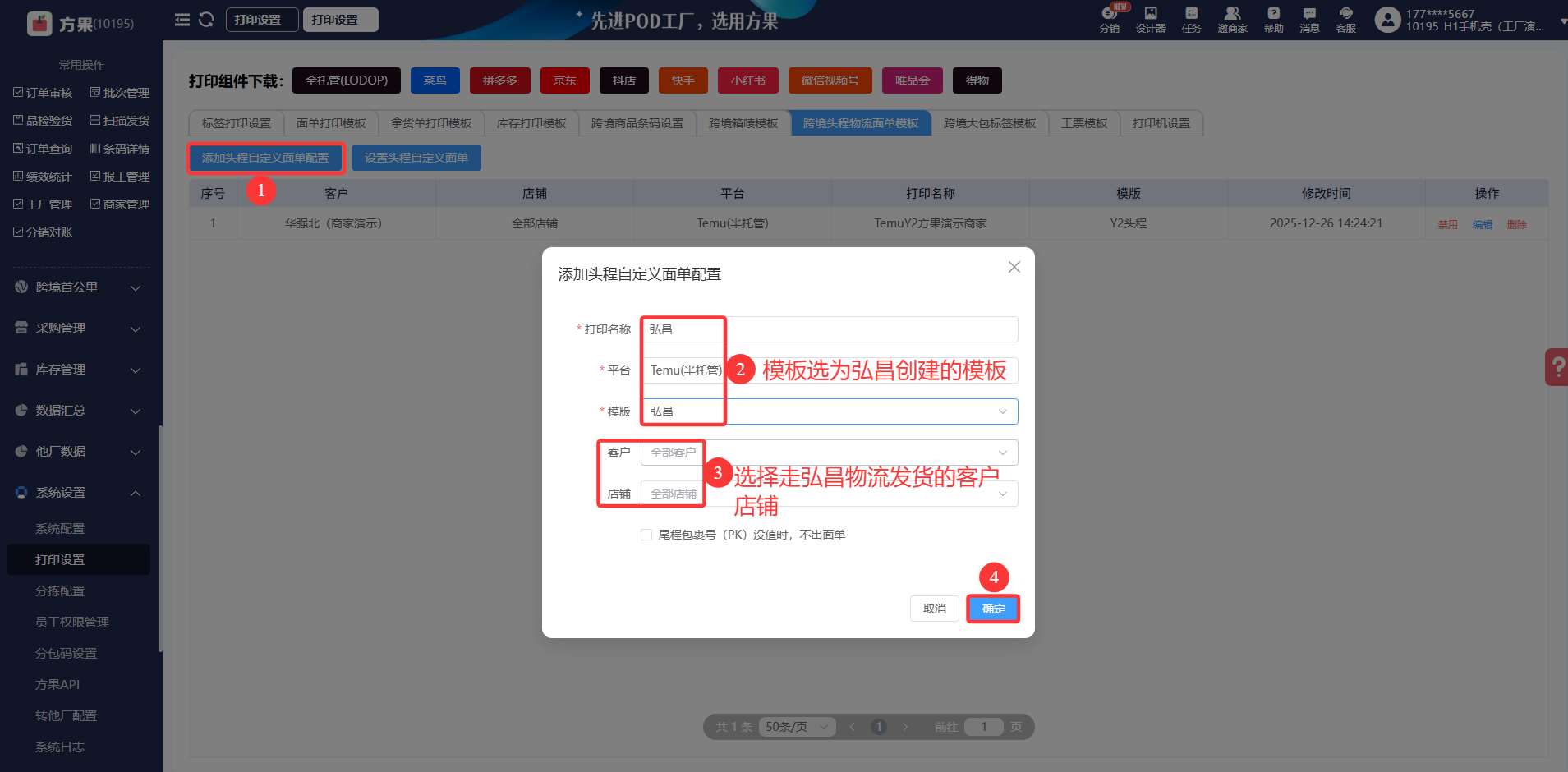This screenshot has width=1568, height=772.
Task: Click the red question mark floating help icon
Action: click(x=1557, y=367)
